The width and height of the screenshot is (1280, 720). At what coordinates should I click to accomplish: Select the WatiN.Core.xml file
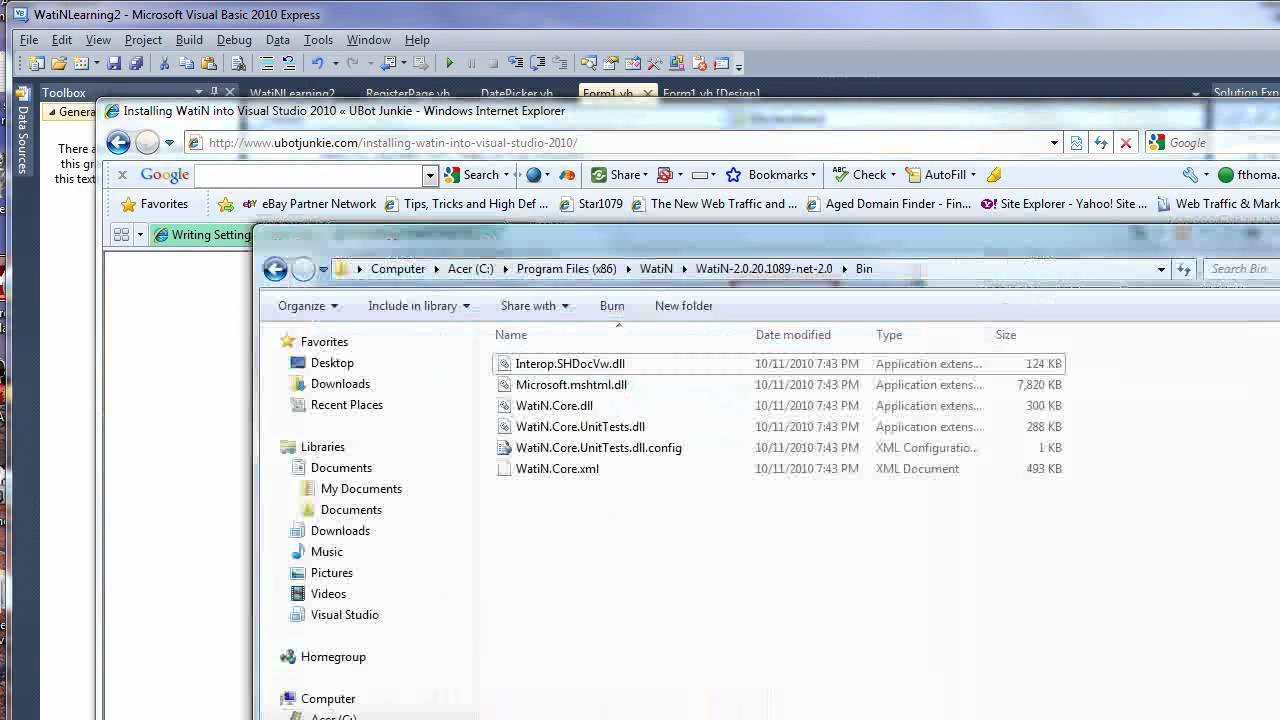point(557,469)
